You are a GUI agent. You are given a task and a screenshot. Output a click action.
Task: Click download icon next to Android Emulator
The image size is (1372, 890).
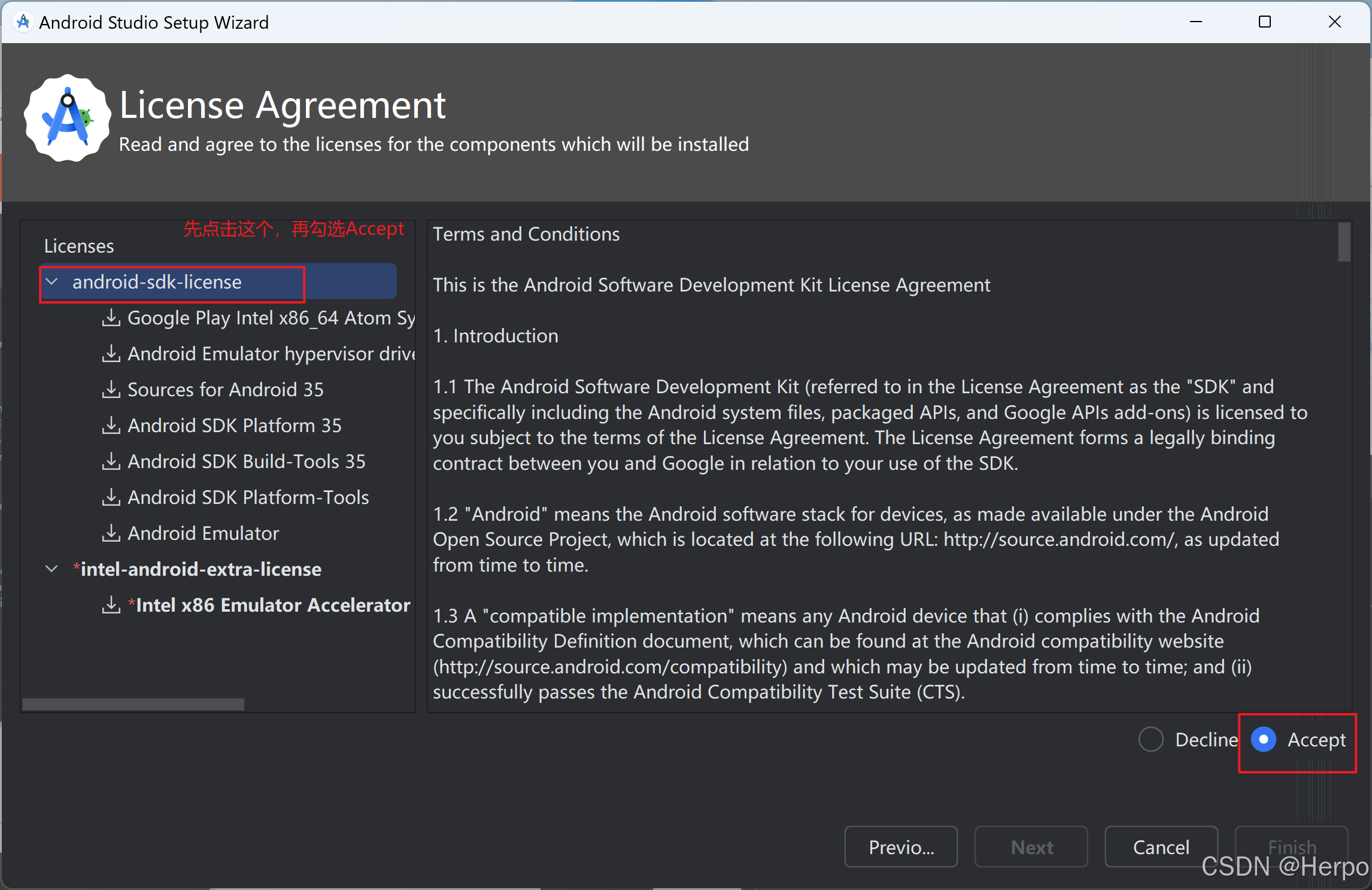[x=111, y=533]
